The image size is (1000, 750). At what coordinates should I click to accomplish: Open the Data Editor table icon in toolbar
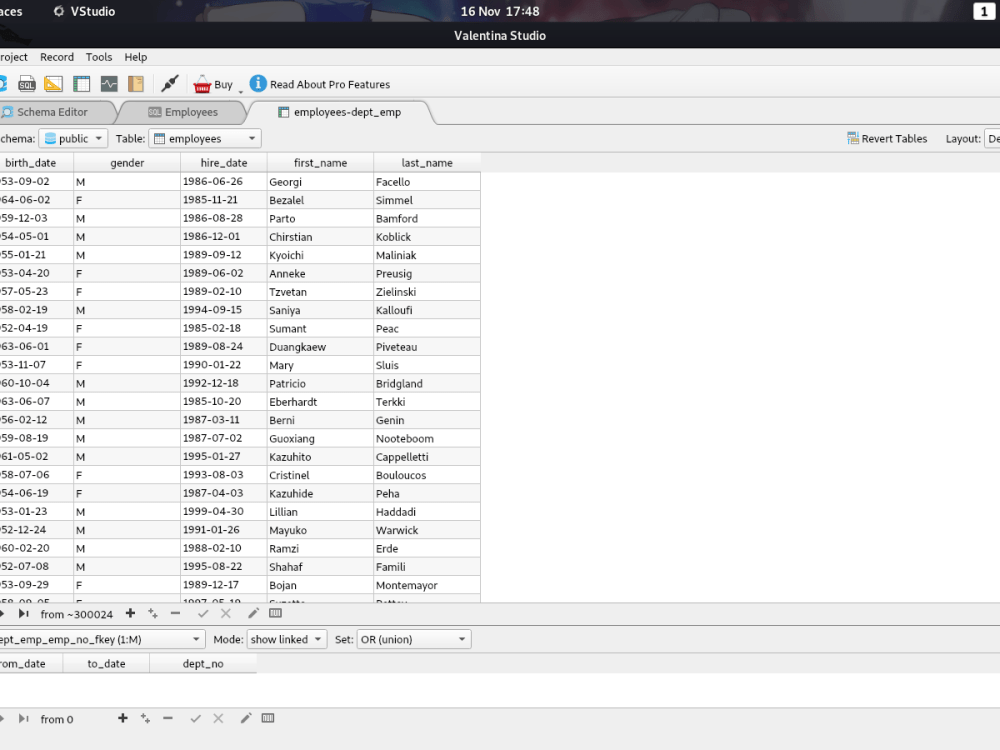click(82, 84)
